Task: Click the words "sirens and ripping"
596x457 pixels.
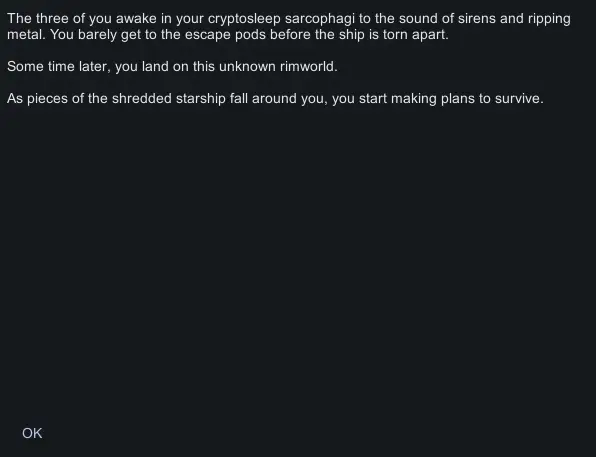Action: pyautogui.click(x=514, y=19)
